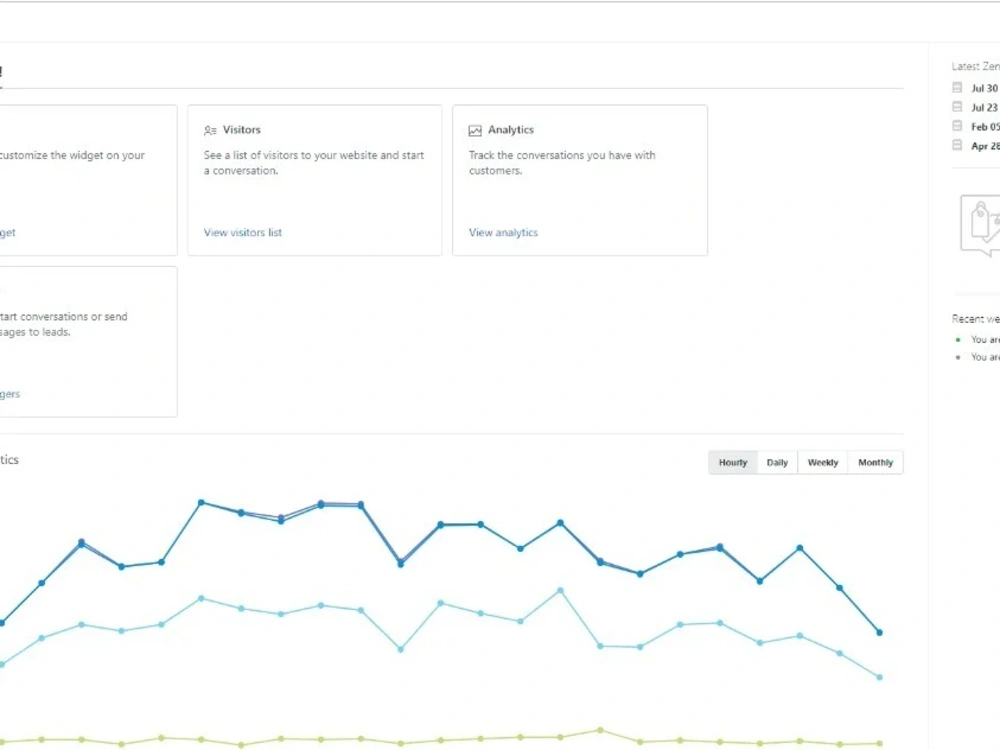Open the Jul 30 news entry icon
1000x750 pixels.
point(957,87)
